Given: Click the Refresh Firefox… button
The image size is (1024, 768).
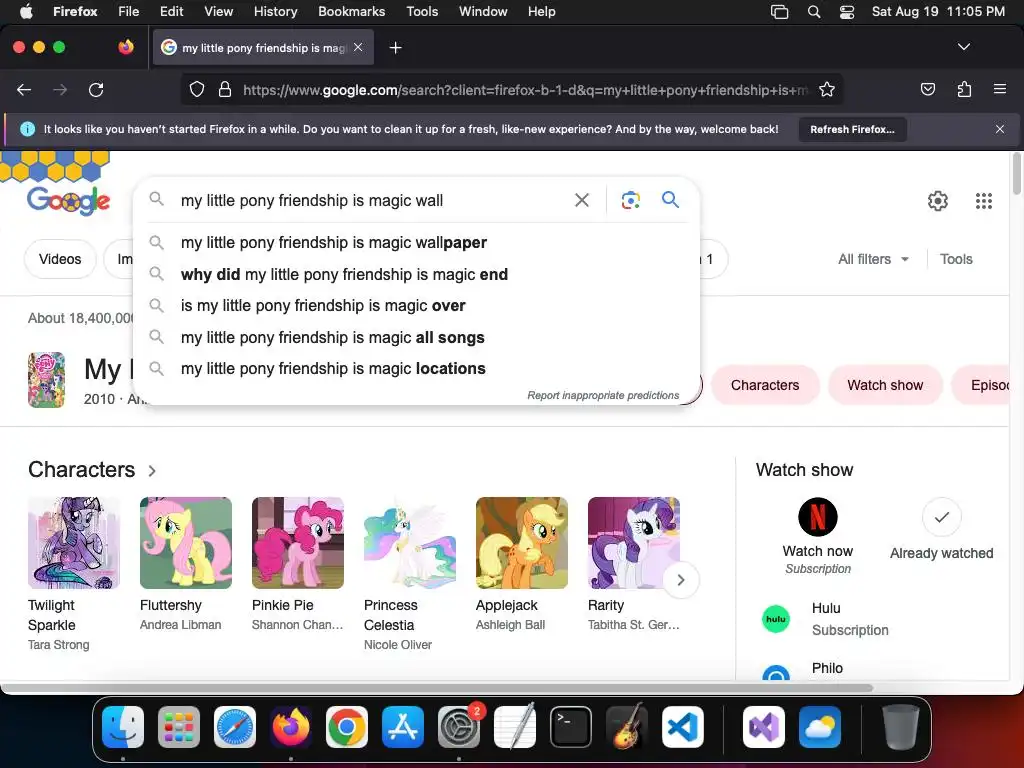Looking at the screenshot, I should click(x=852, y=129).
